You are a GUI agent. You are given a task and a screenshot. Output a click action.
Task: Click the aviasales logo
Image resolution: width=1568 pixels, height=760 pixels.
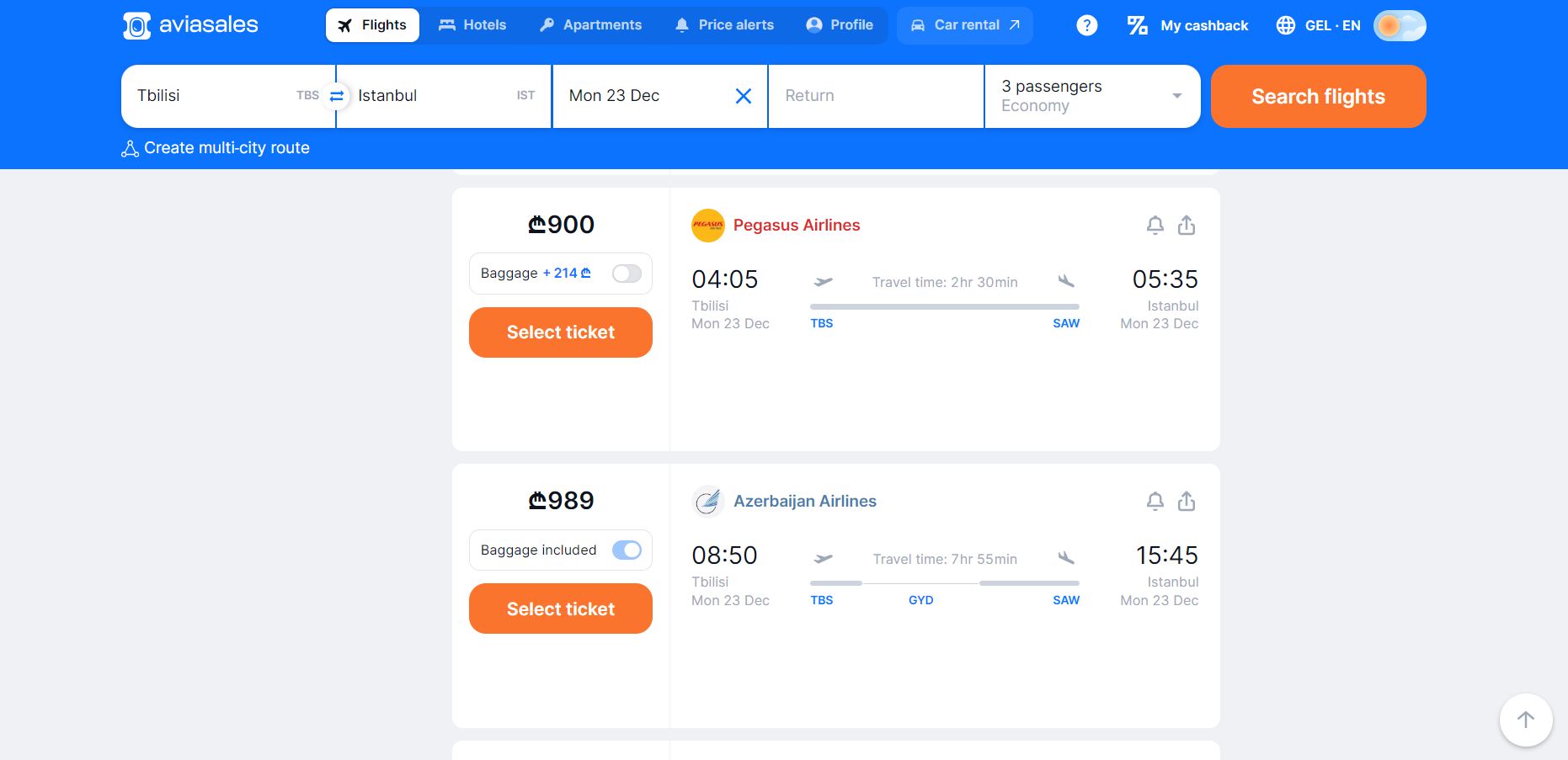pyautogui.click(x=190, y=25)
